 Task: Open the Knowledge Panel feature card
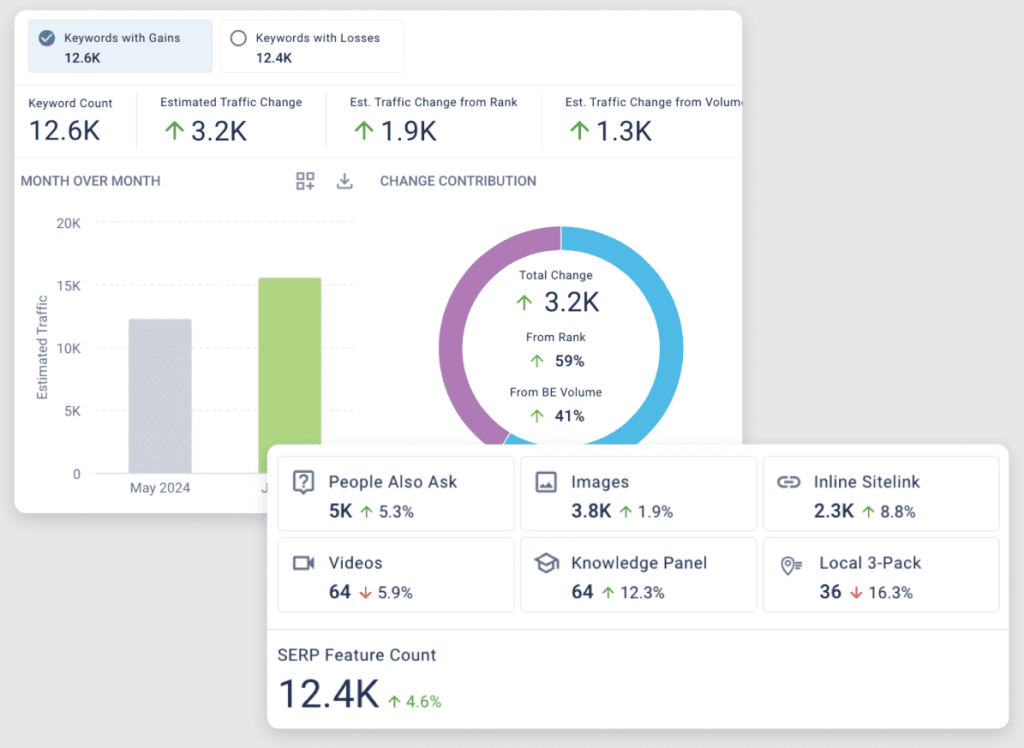(638, 575)
